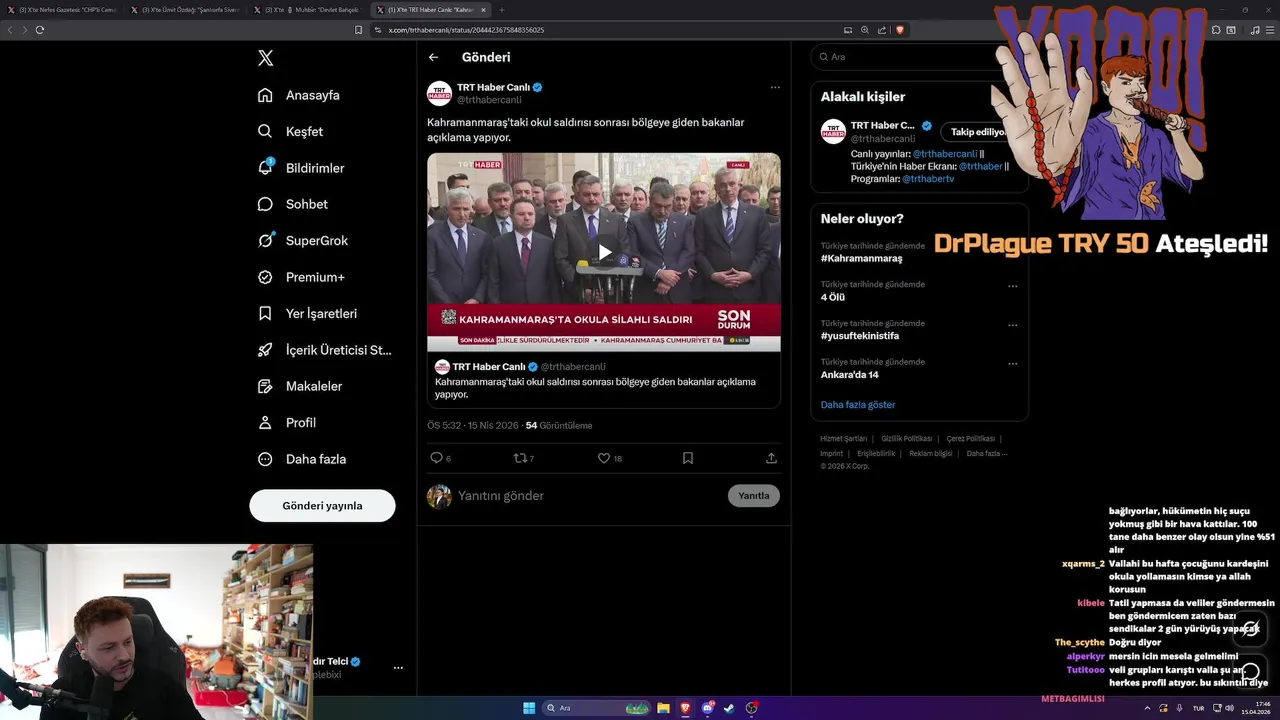Switch to the Muhbir Devlet Bahçeli tab

click(308, 10)
